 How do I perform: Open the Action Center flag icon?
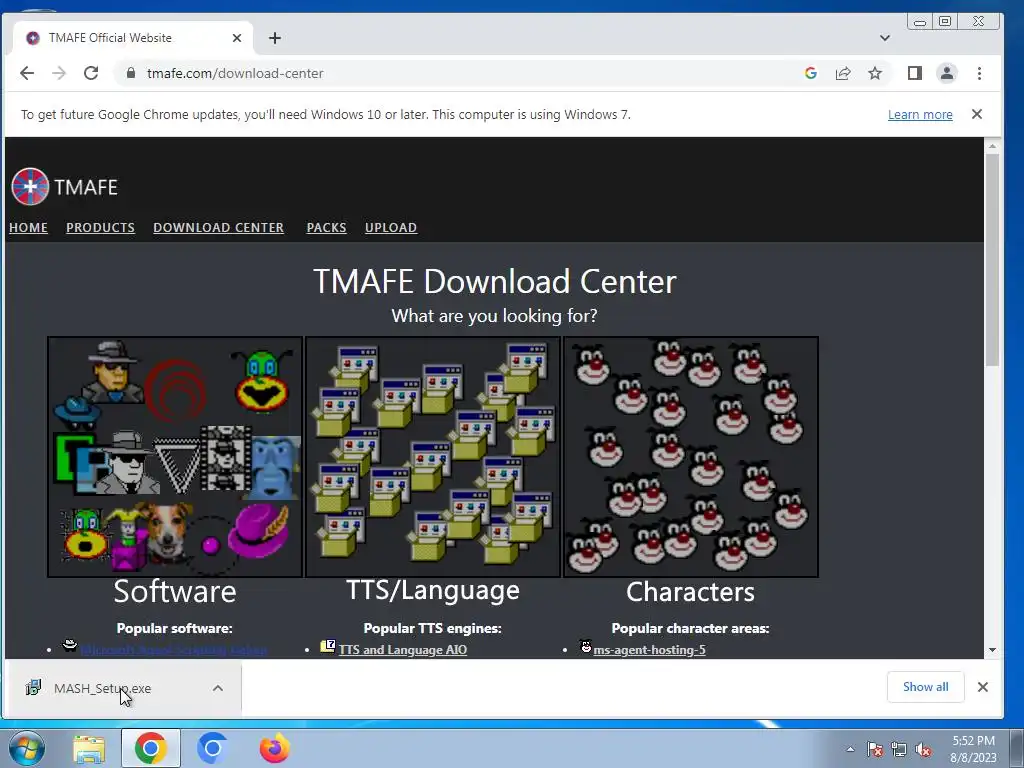coord(874,749)
